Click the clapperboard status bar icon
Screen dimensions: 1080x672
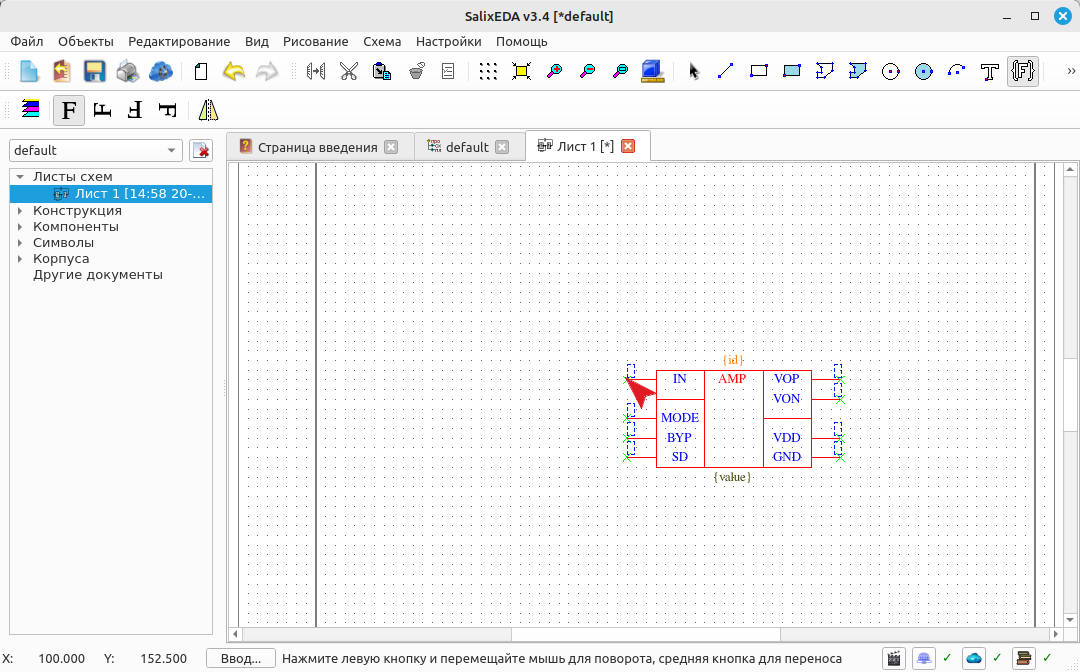point(893,659)
